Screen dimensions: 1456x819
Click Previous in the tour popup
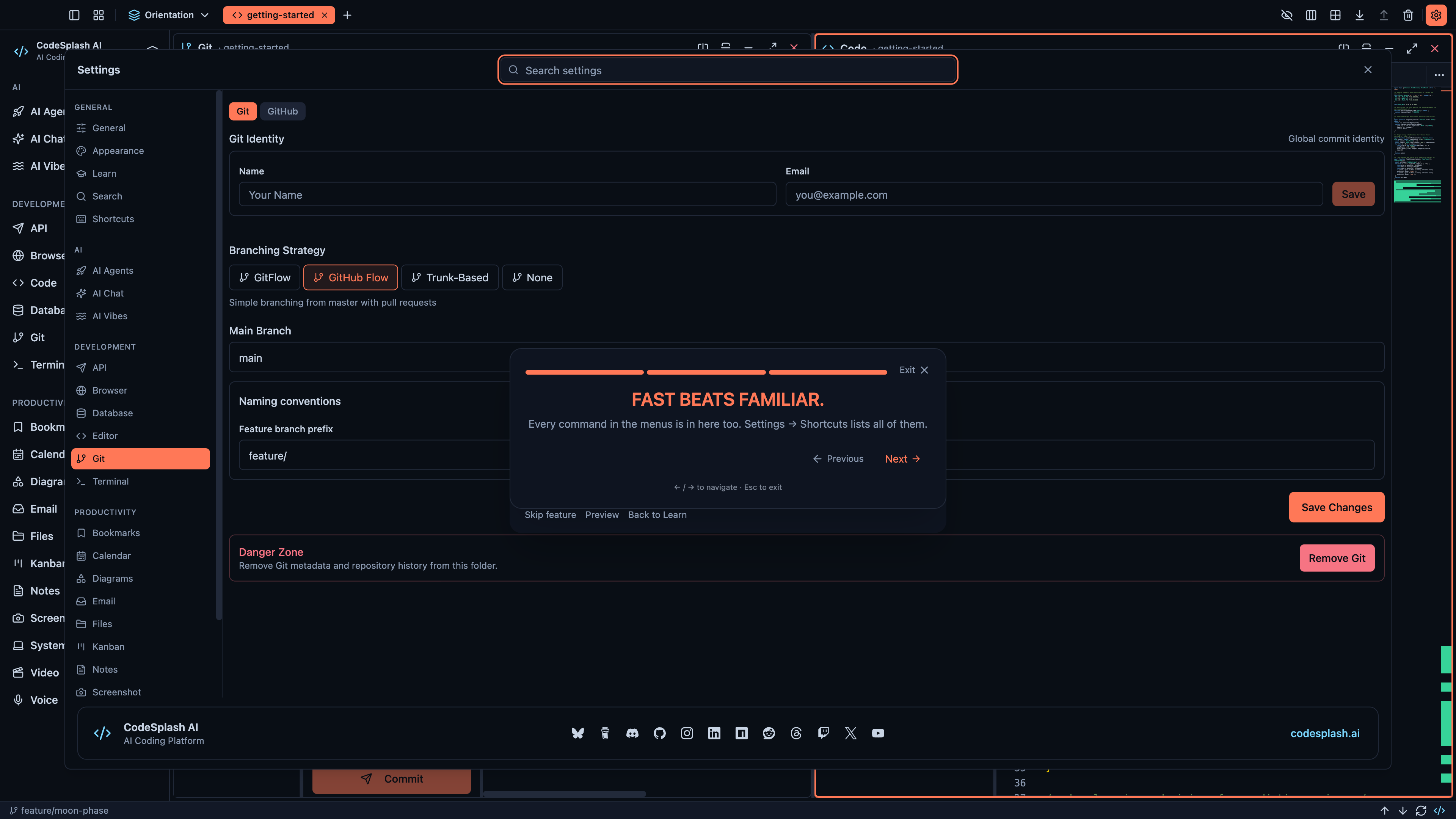click(838, 459)
